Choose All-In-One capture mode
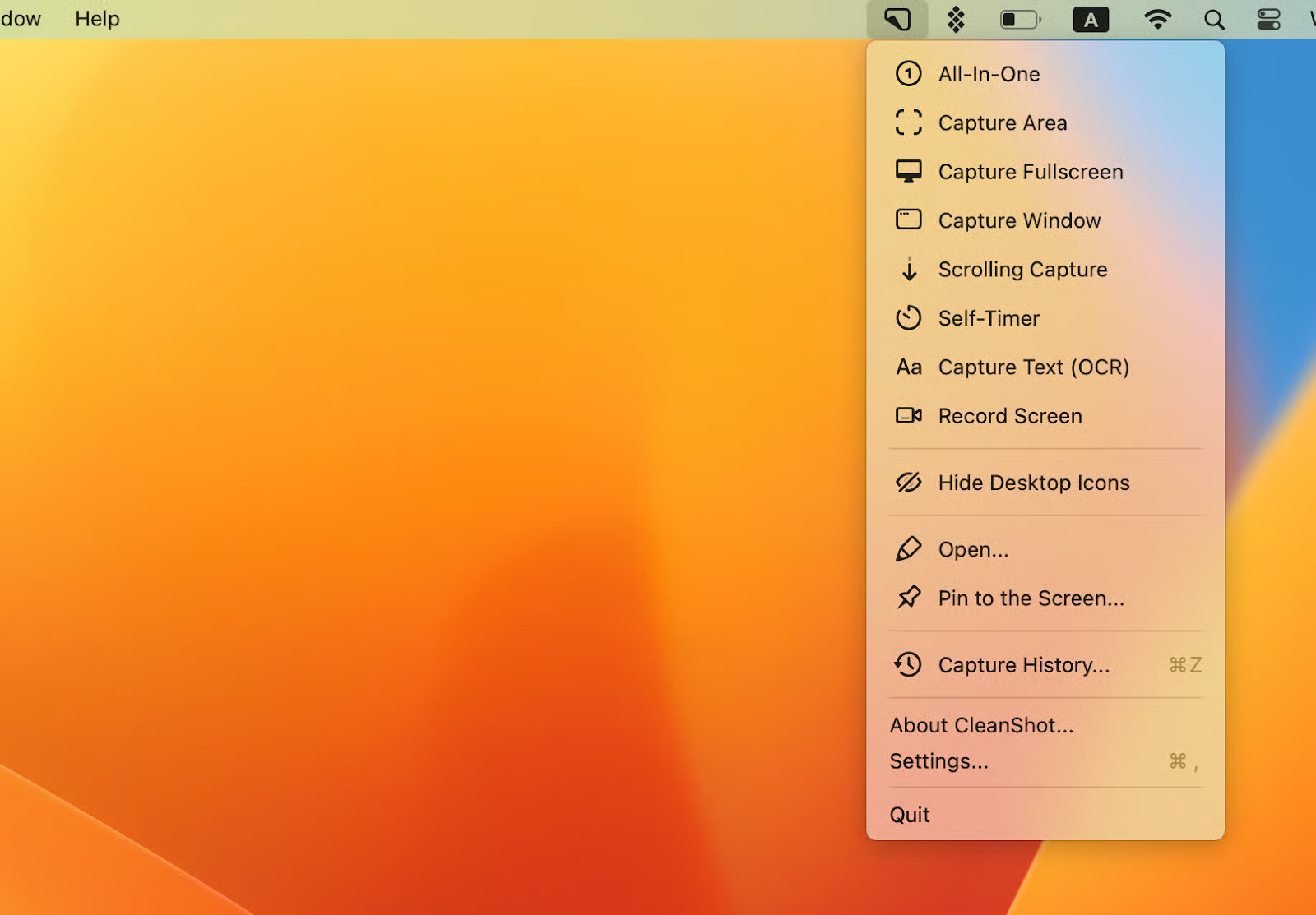The image size is (1316, 915). [989, 74]
